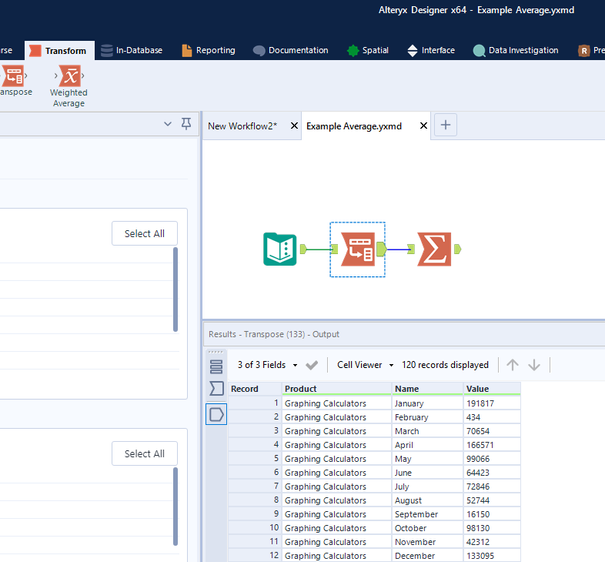Open the Interface tool category

(x=431, y=51)
